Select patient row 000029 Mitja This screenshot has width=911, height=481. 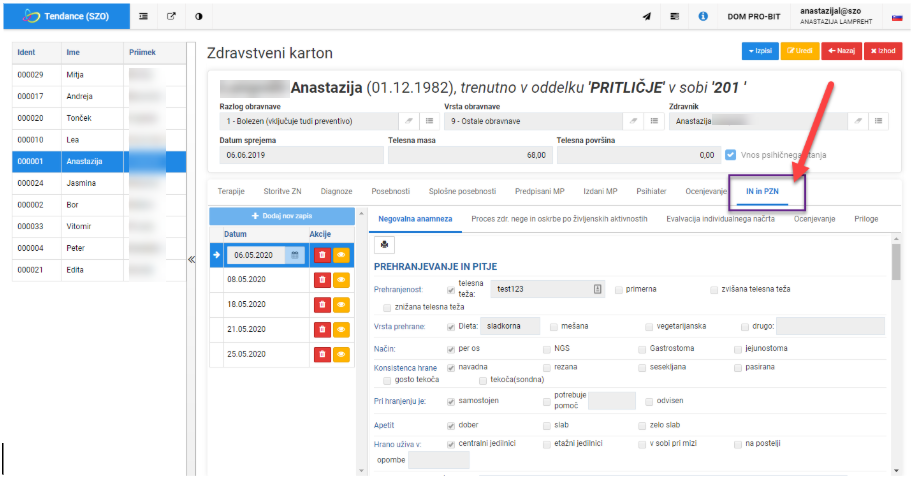[99, 75]
